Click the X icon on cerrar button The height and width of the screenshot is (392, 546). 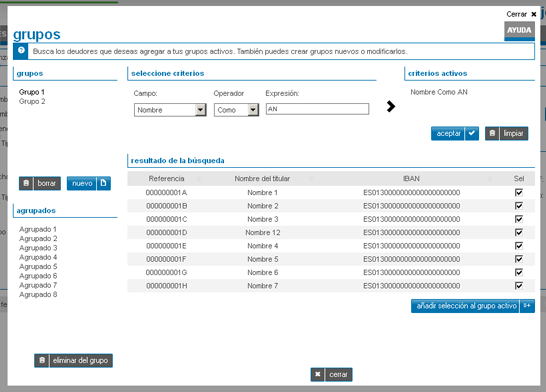pyautogui.click(x=318, y=375)
